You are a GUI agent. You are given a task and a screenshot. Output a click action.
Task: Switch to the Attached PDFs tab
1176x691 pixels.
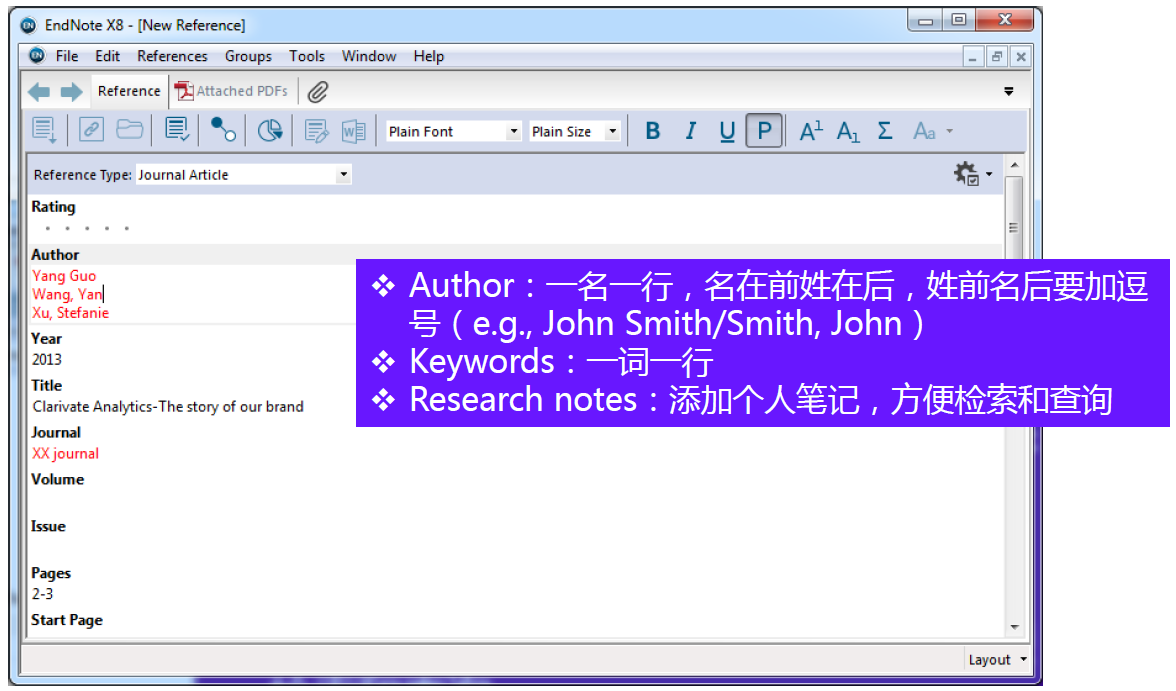(231, 91)
